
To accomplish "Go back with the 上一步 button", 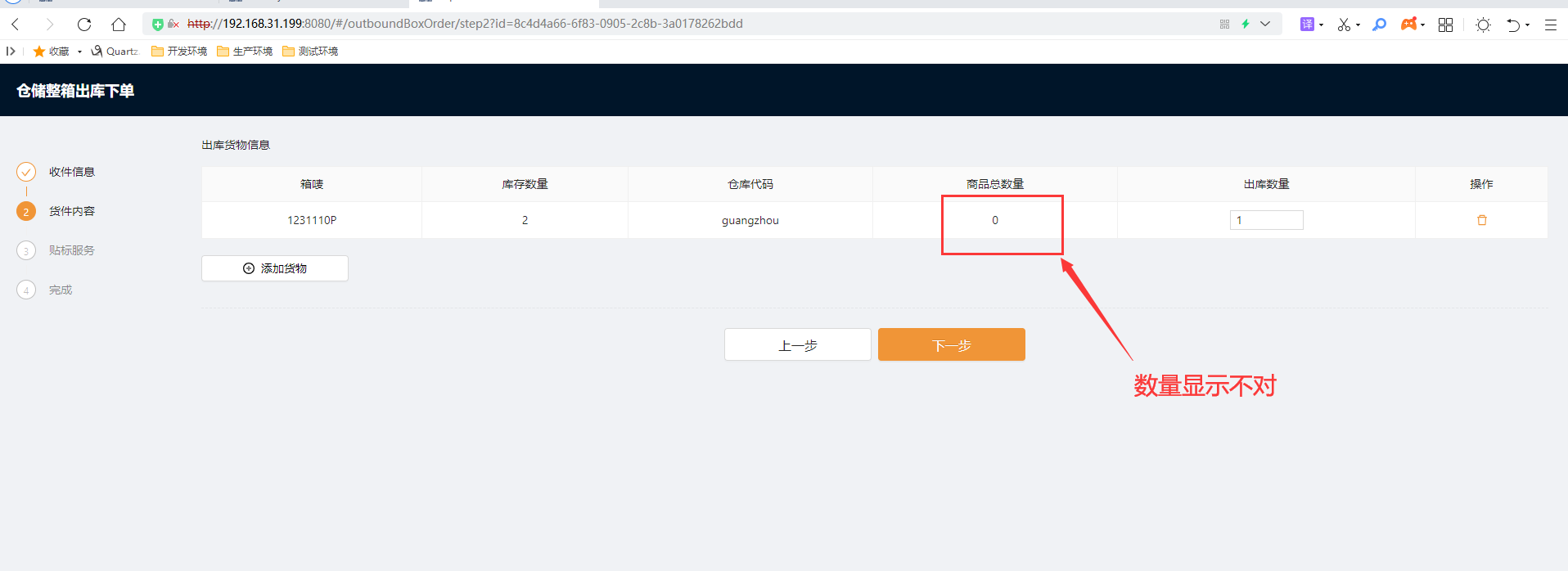I will [797, 344].
